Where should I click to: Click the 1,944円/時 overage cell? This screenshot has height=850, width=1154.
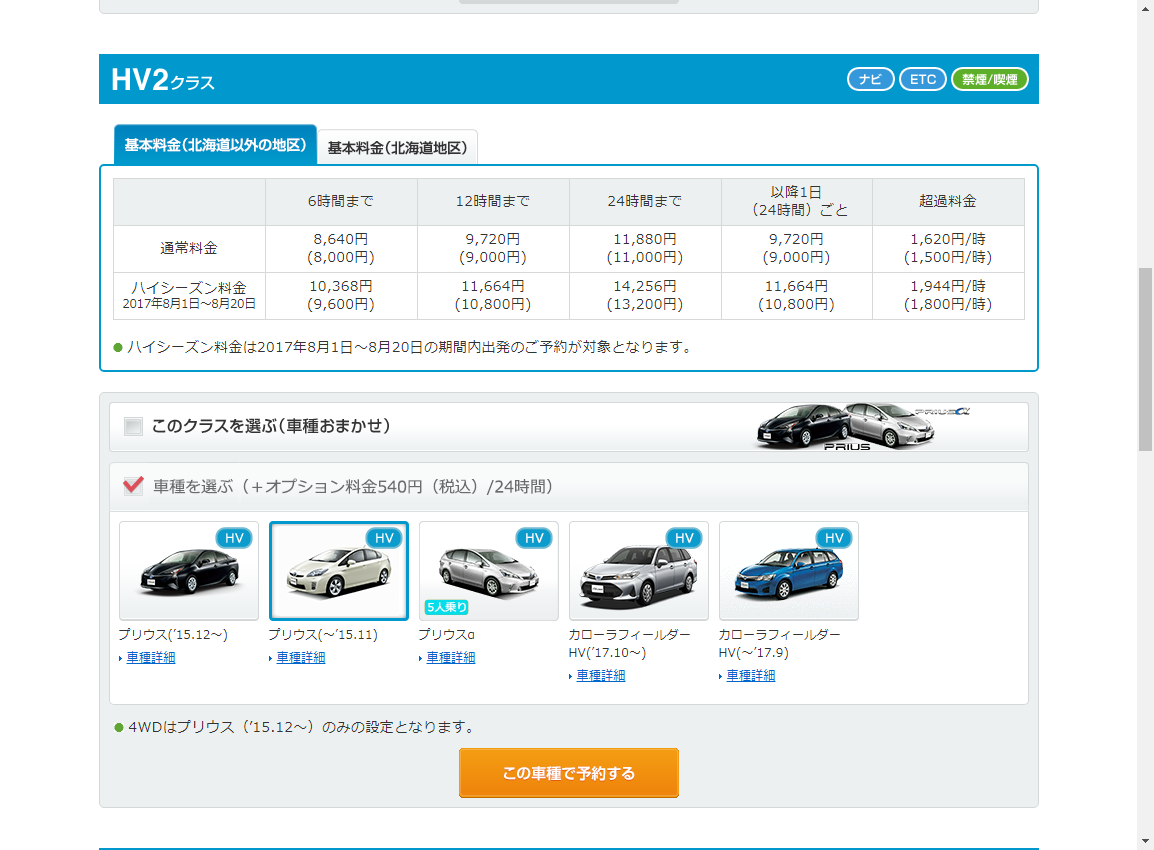(x=948, y=295)
